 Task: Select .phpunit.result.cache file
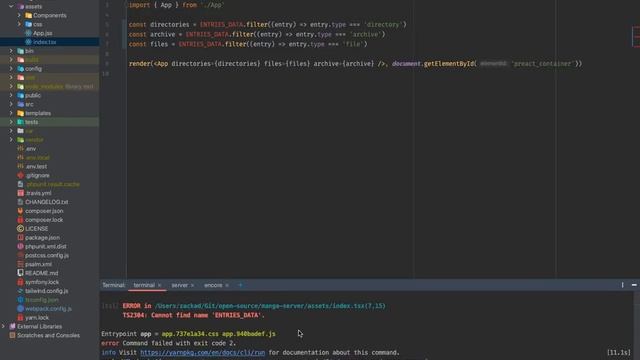53,184
